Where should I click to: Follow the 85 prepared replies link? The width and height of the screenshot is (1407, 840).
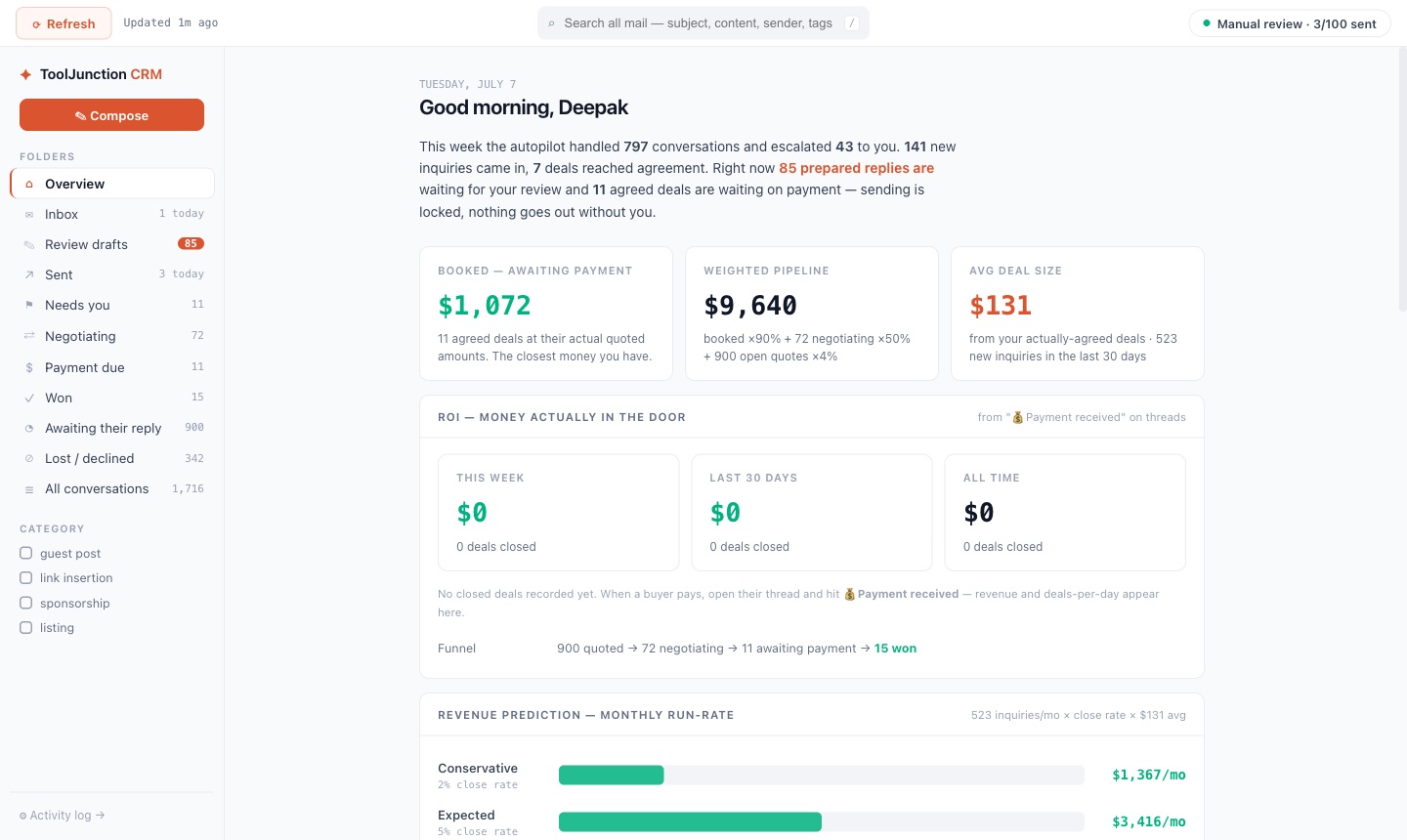pos(856,168)
